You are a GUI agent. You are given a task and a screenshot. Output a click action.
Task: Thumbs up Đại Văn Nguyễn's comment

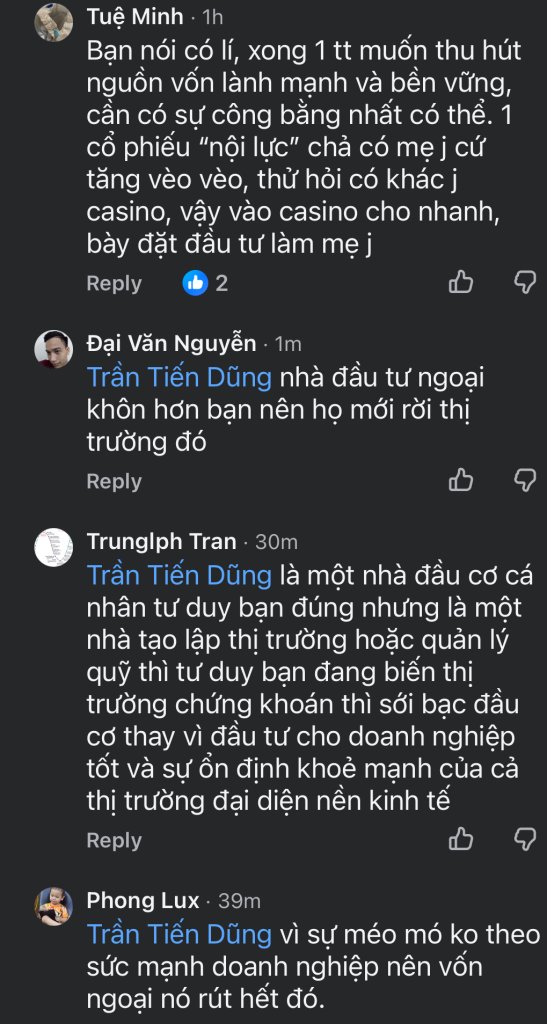tap(461, 480)
